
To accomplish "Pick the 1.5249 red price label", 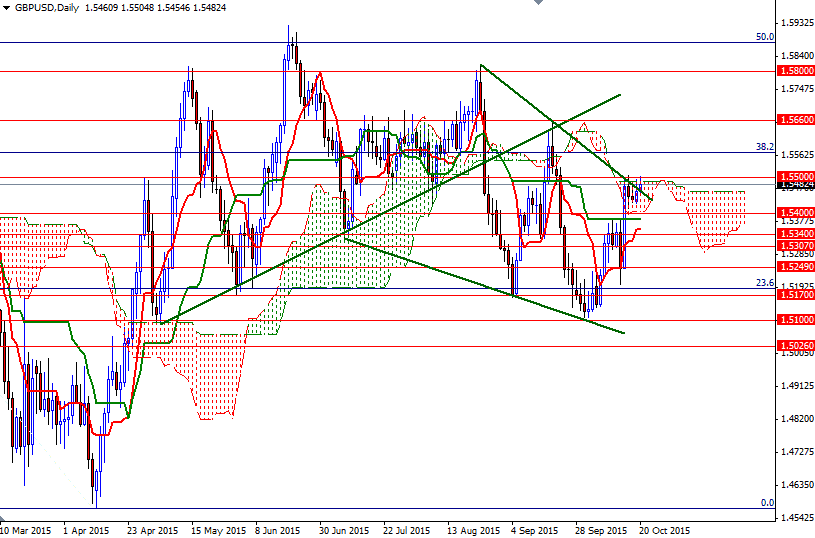I will [795, 268].
